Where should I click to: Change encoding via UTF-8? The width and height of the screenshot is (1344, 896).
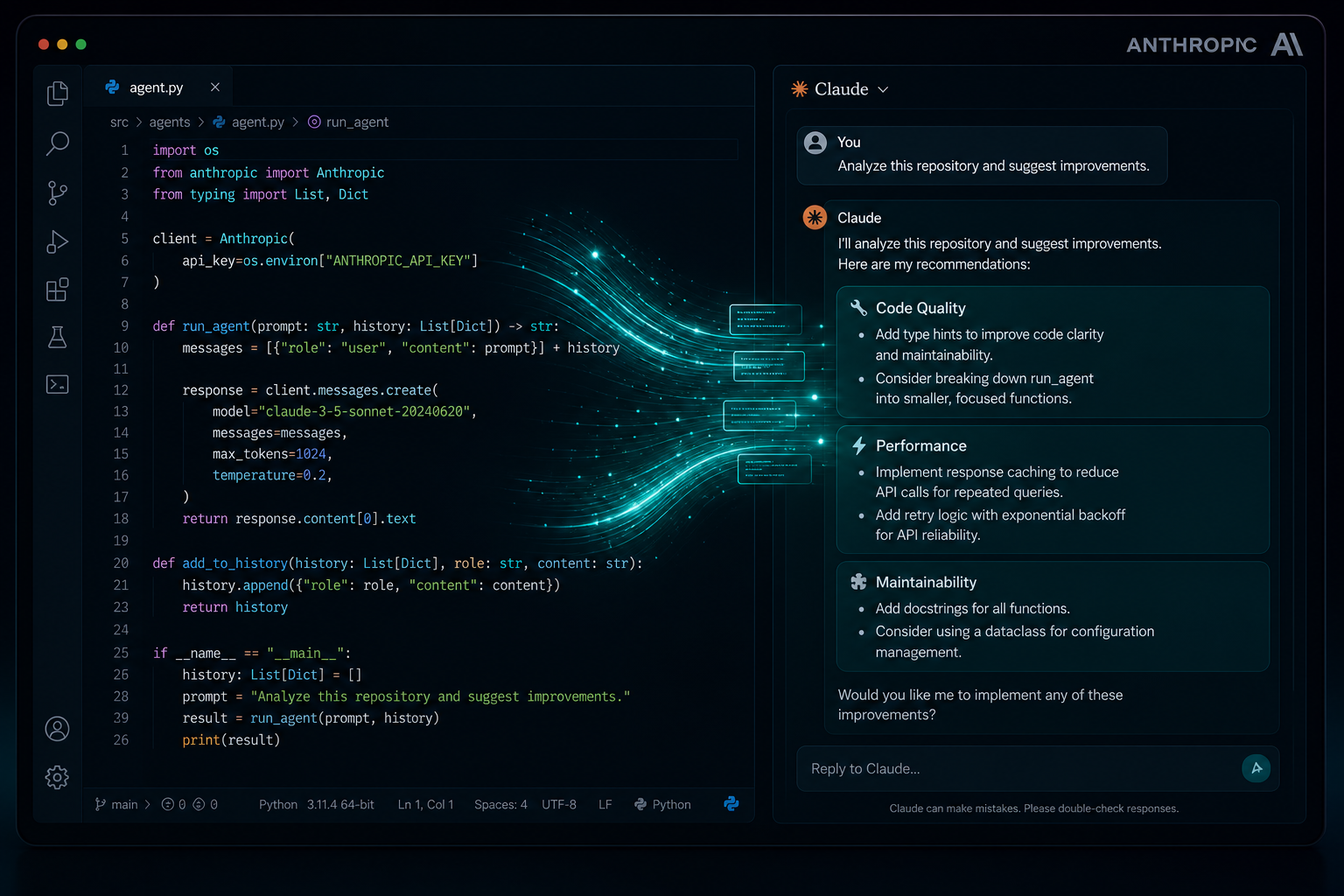[559, 804]
